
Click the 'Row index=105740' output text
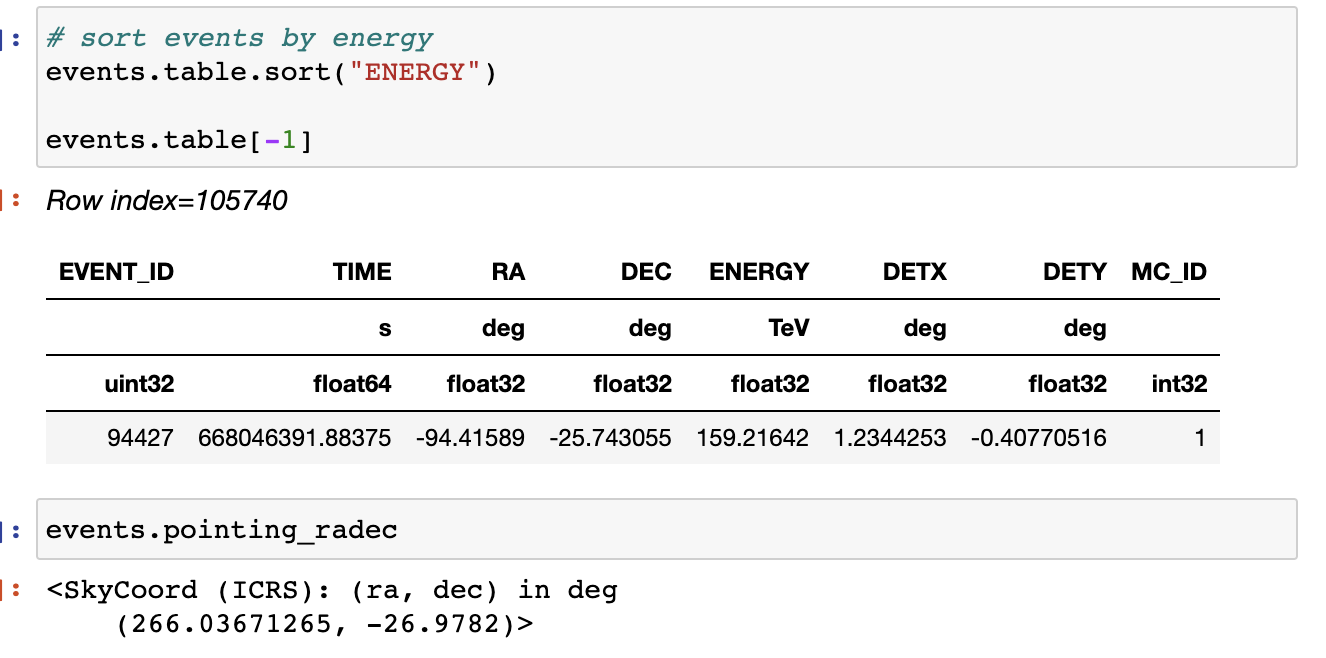[x=167, y=201]
